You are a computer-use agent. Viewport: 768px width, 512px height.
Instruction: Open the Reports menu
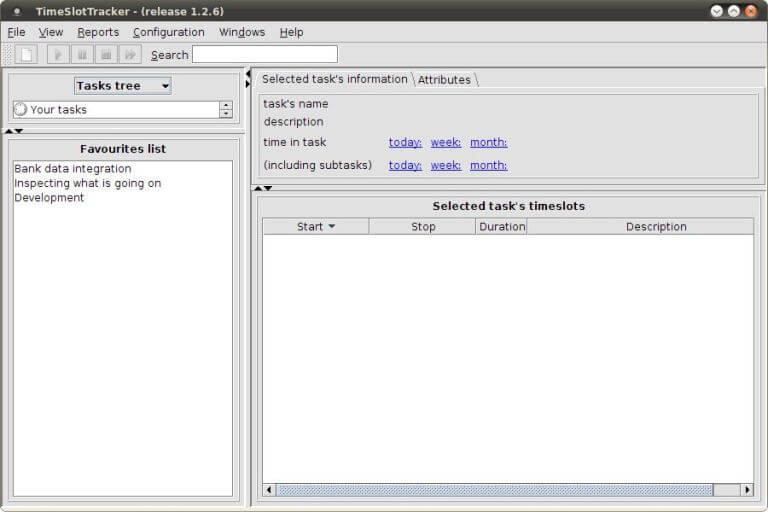pyautogui.click(x=98, y=32)
